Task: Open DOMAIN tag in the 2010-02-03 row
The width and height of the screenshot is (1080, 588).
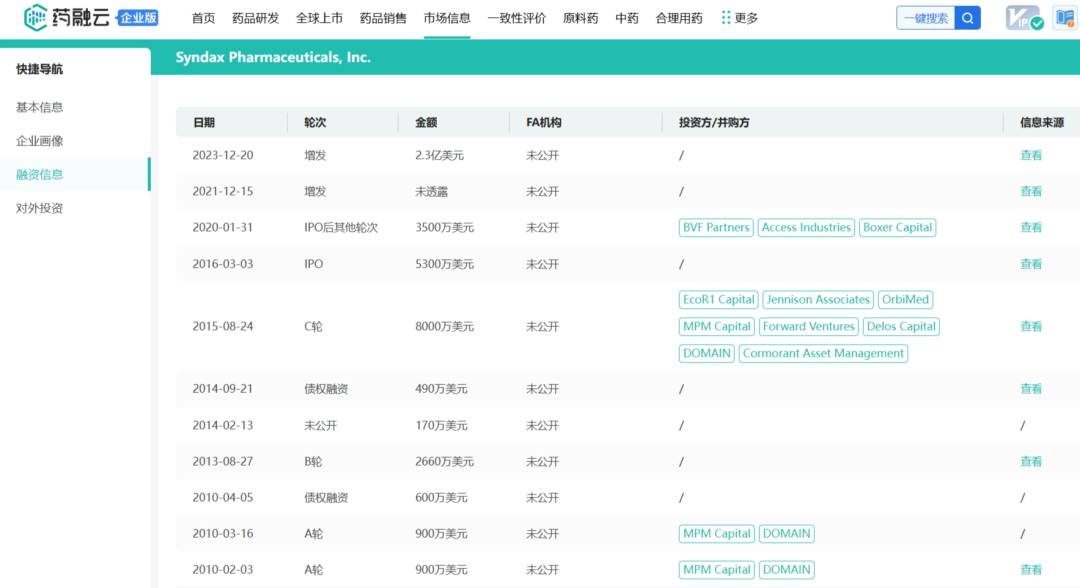Action: (787, 569)
